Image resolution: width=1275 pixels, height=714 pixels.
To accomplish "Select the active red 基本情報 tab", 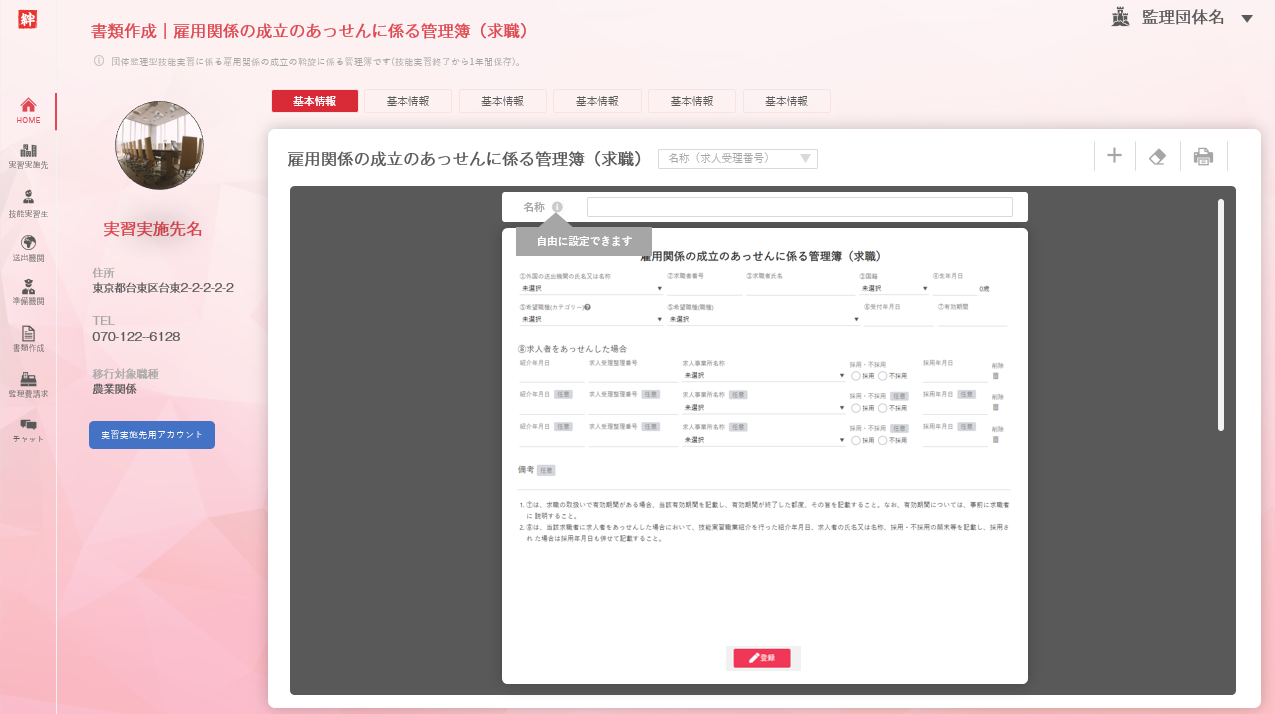I will click(314, 101).
